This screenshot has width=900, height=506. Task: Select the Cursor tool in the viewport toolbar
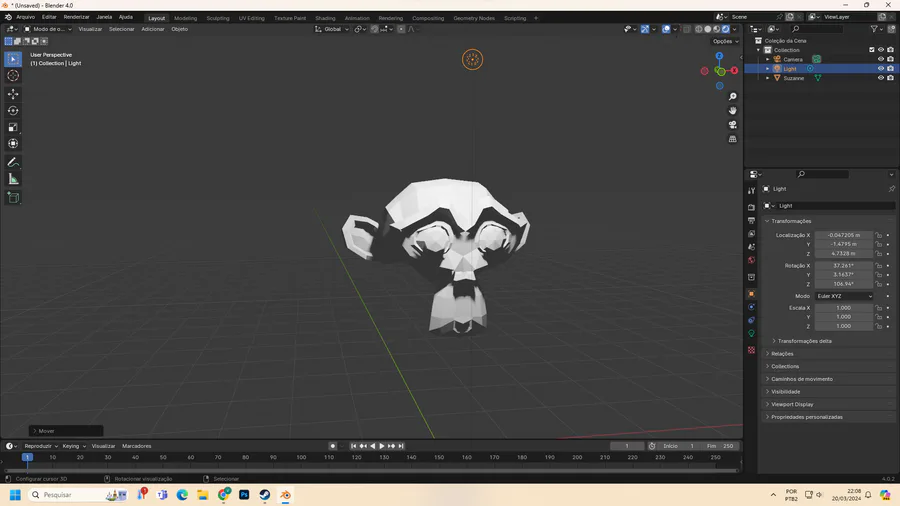click(13, 76)
